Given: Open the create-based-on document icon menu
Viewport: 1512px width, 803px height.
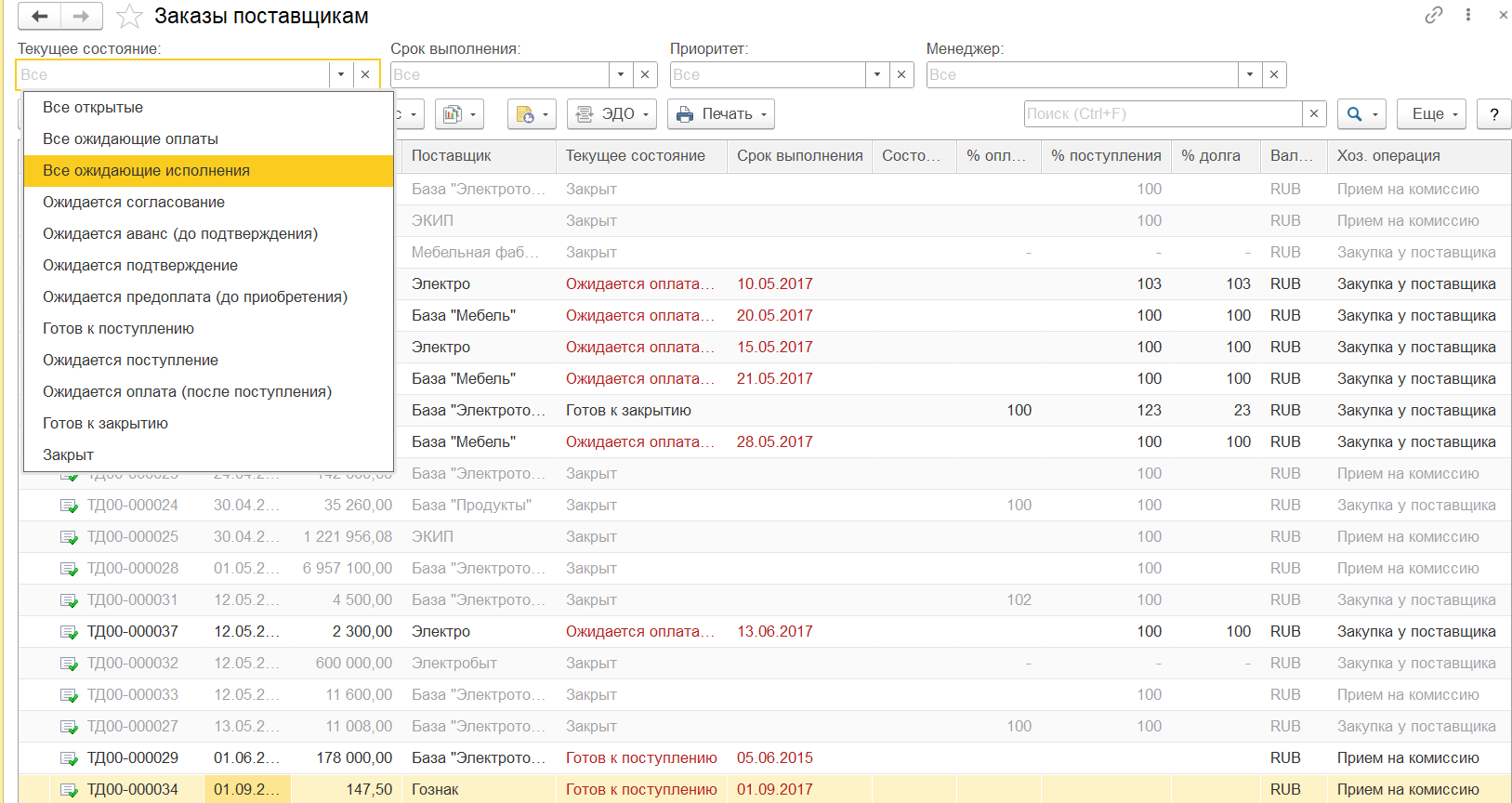Looking at the screenshot, I should [x=531, y=114].
